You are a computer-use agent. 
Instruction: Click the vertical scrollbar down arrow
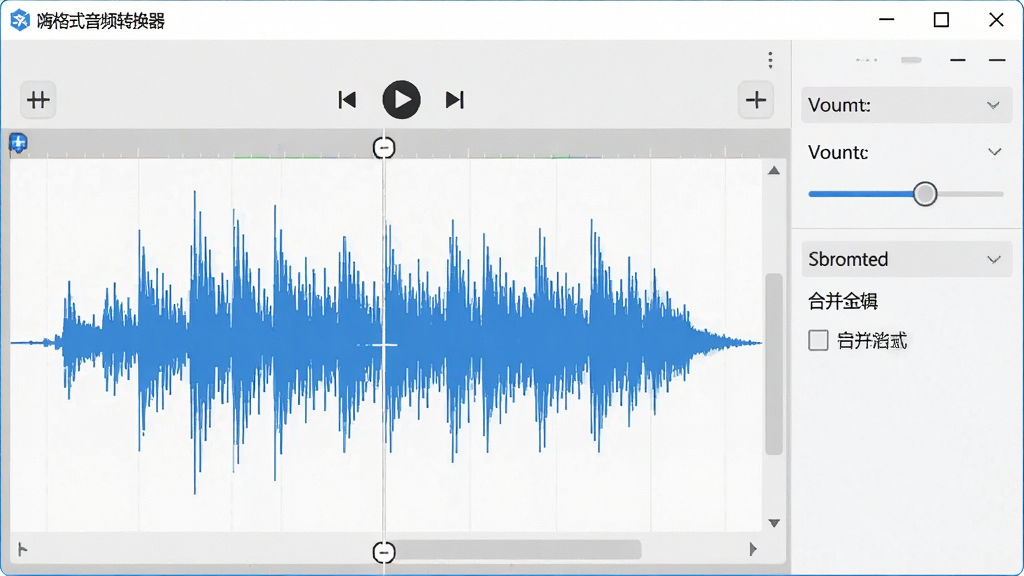pyautogui.click(x=774, y=523)
